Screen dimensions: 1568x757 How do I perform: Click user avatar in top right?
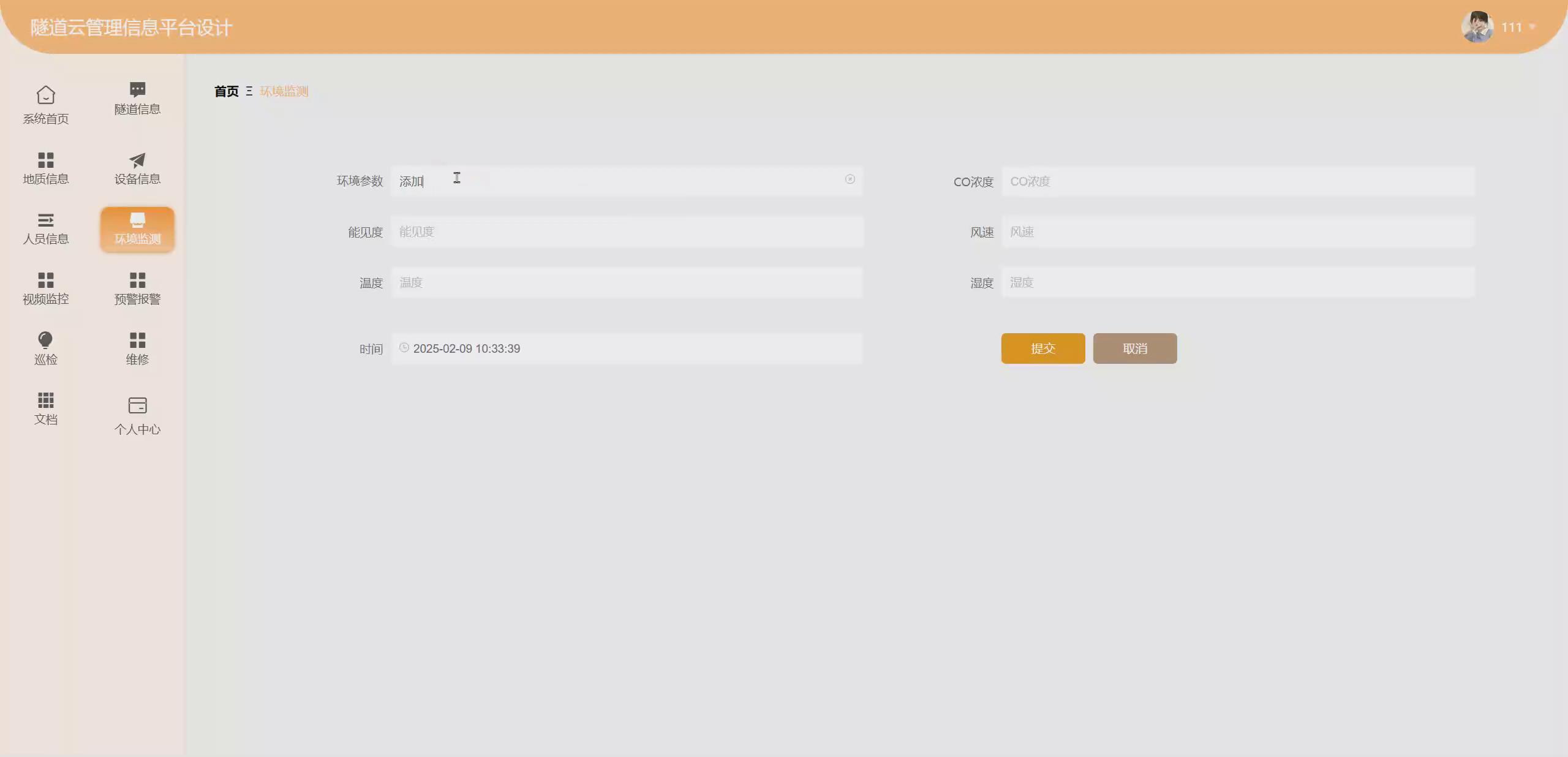point(1477,27)
